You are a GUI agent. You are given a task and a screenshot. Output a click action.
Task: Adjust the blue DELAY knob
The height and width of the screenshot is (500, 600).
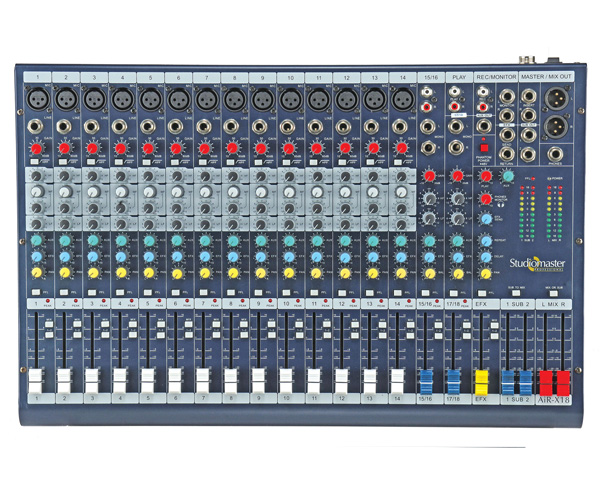[486, 257]
